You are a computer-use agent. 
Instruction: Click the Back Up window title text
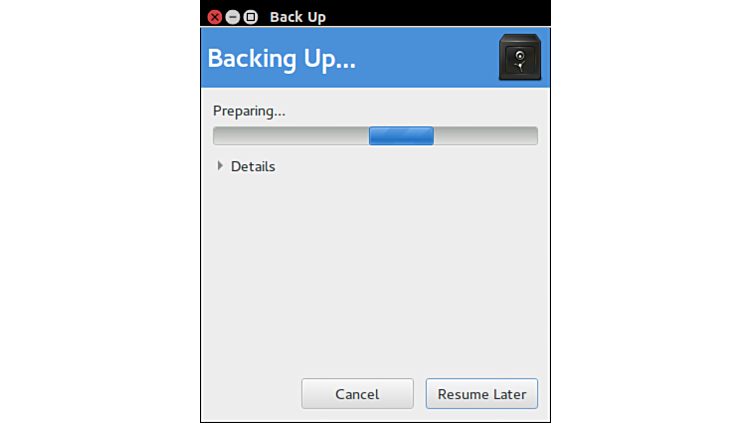[x=298, y=17]
